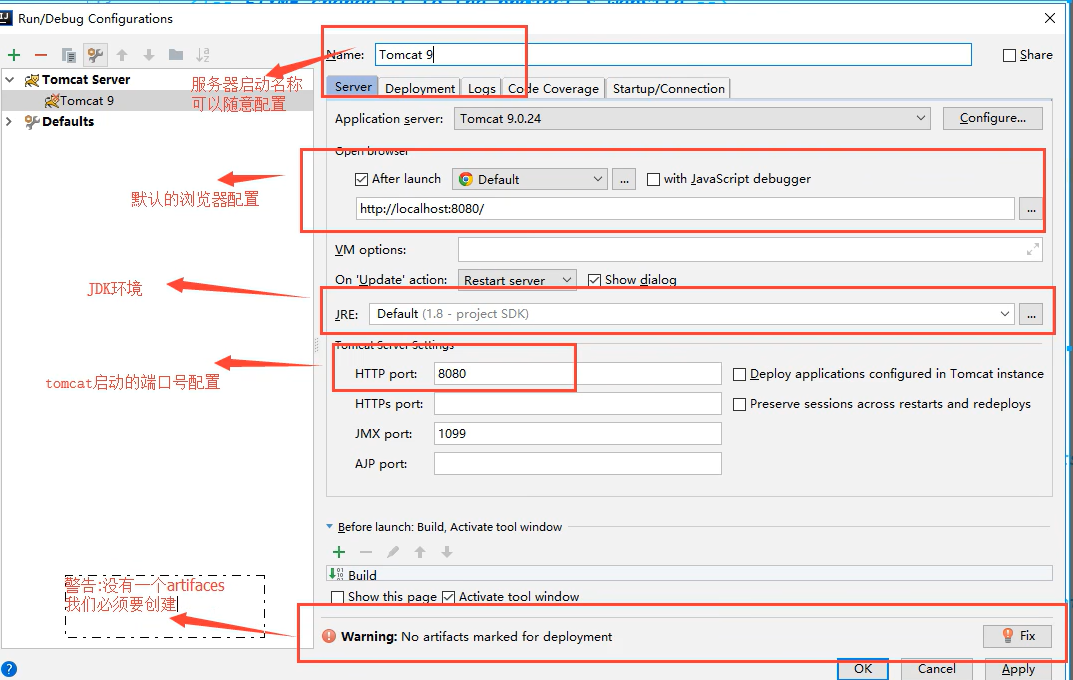Sort configurations alphabetically icon
This screenshot has width=1073, height=680.
point(203,55)
